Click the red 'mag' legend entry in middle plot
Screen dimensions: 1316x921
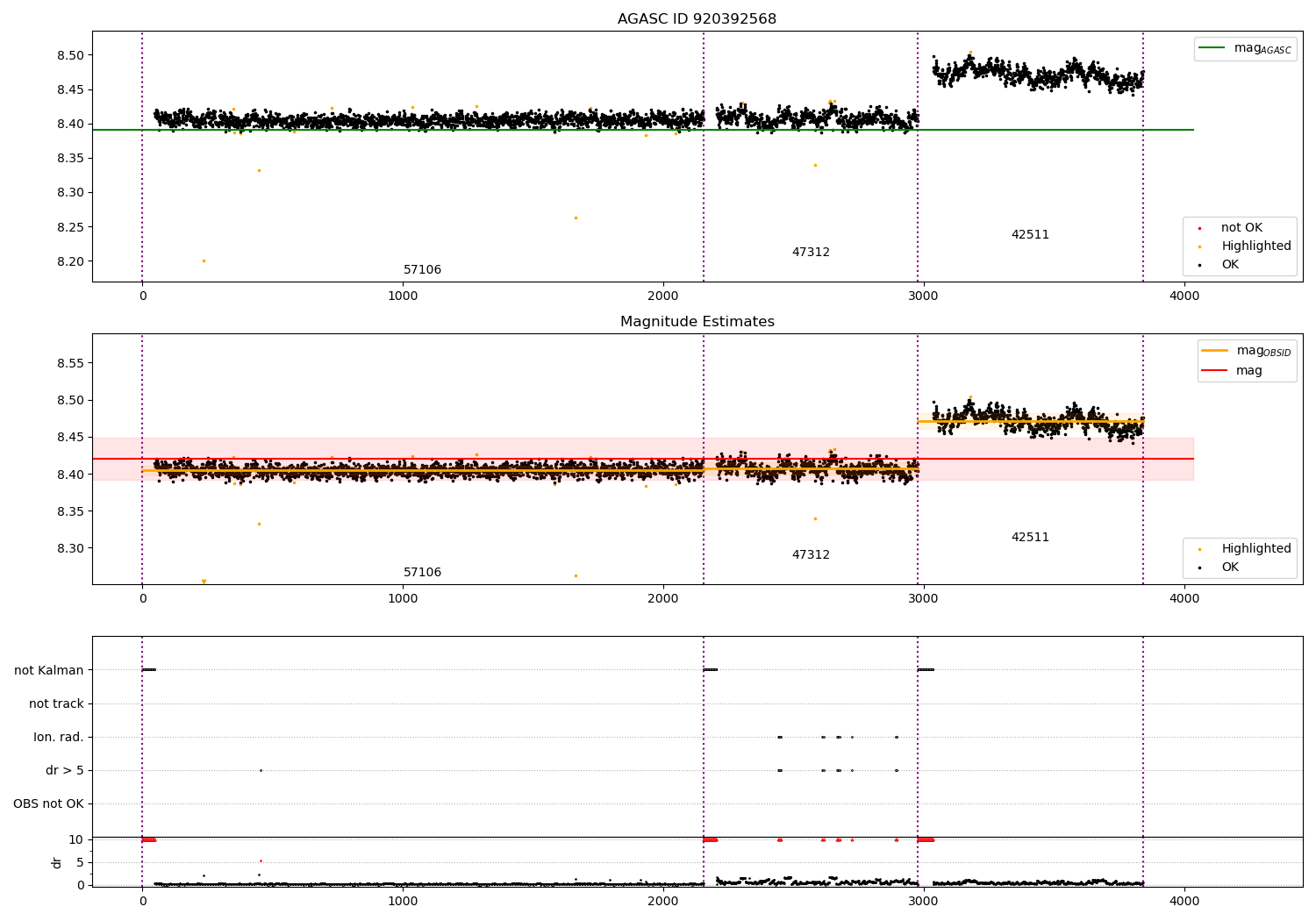1232,371
